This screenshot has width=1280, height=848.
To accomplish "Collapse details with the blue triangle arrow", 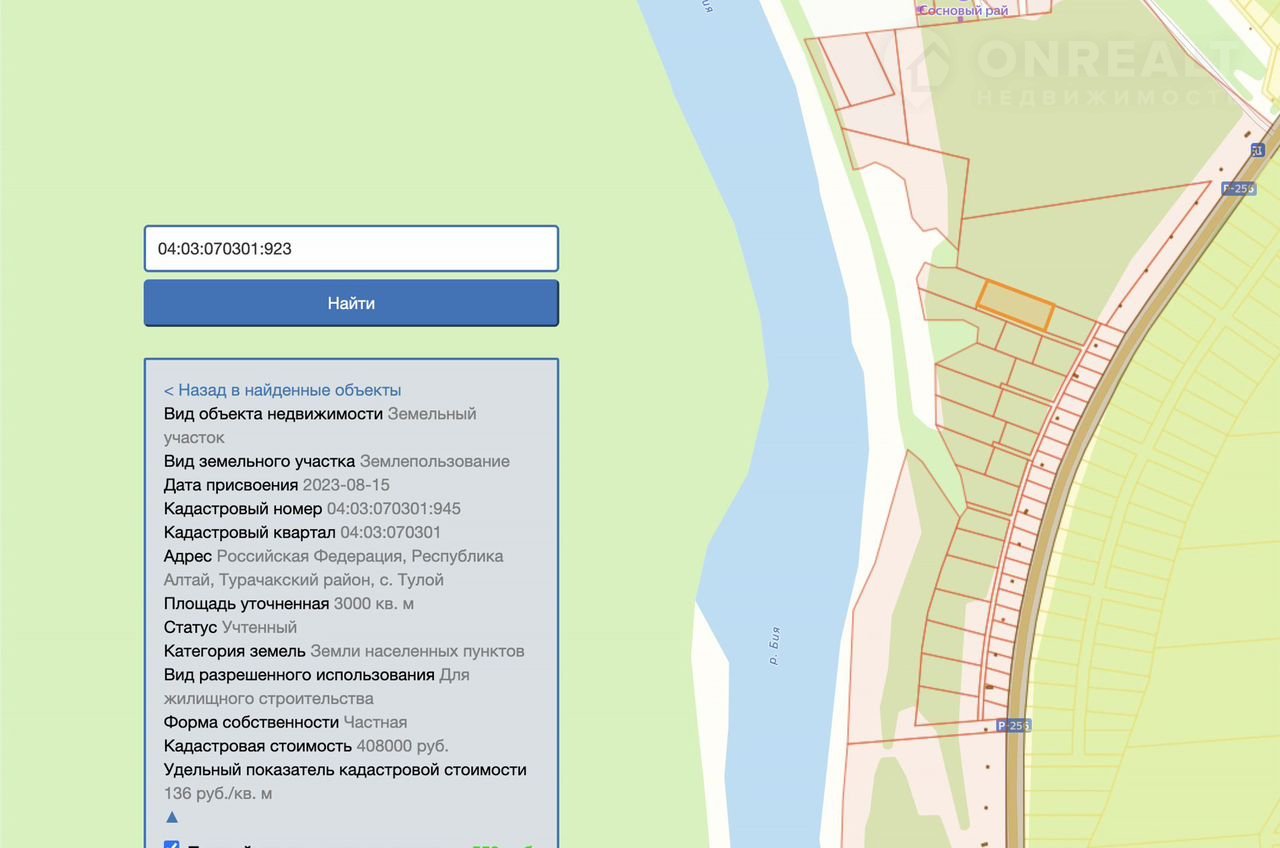I will tap(171, 817).
